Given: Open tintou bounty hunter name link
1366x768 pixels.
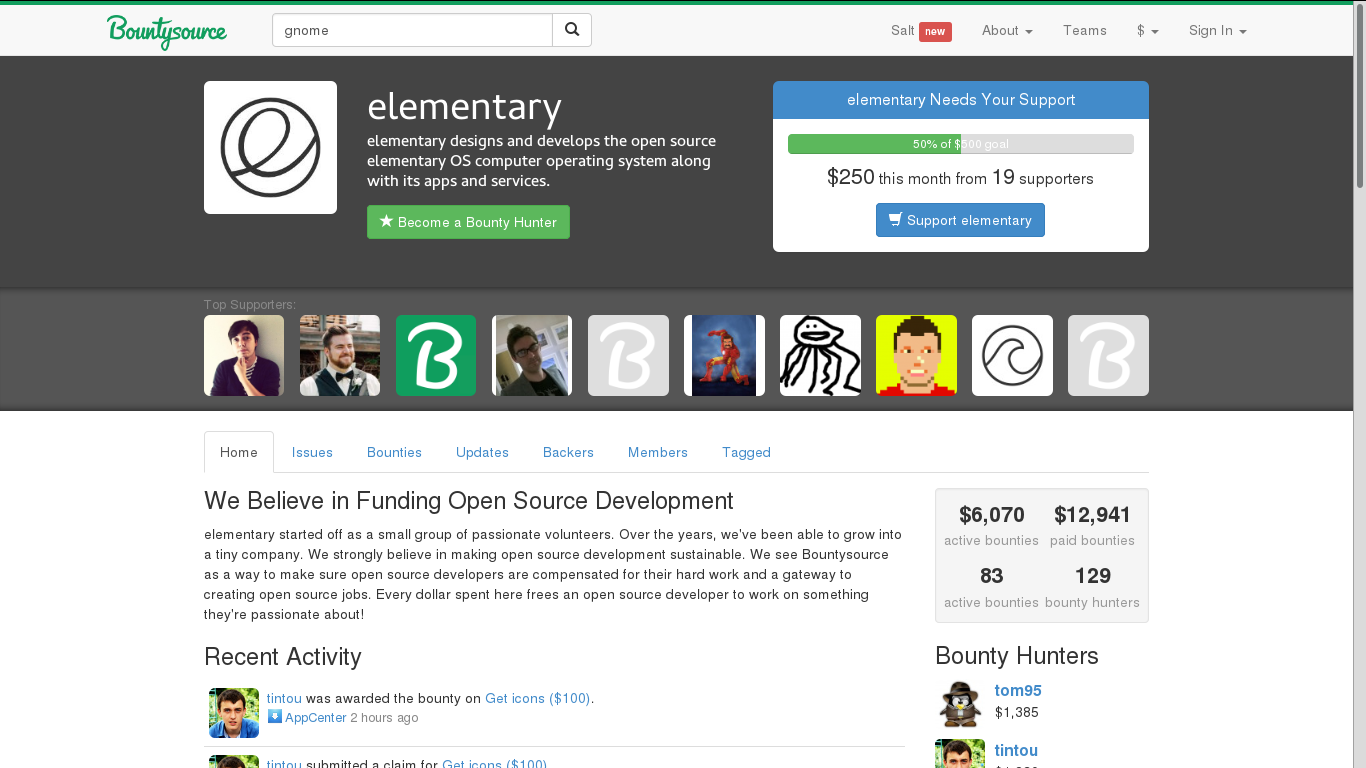Looking at the screenshot, I should coord(1016,750).
